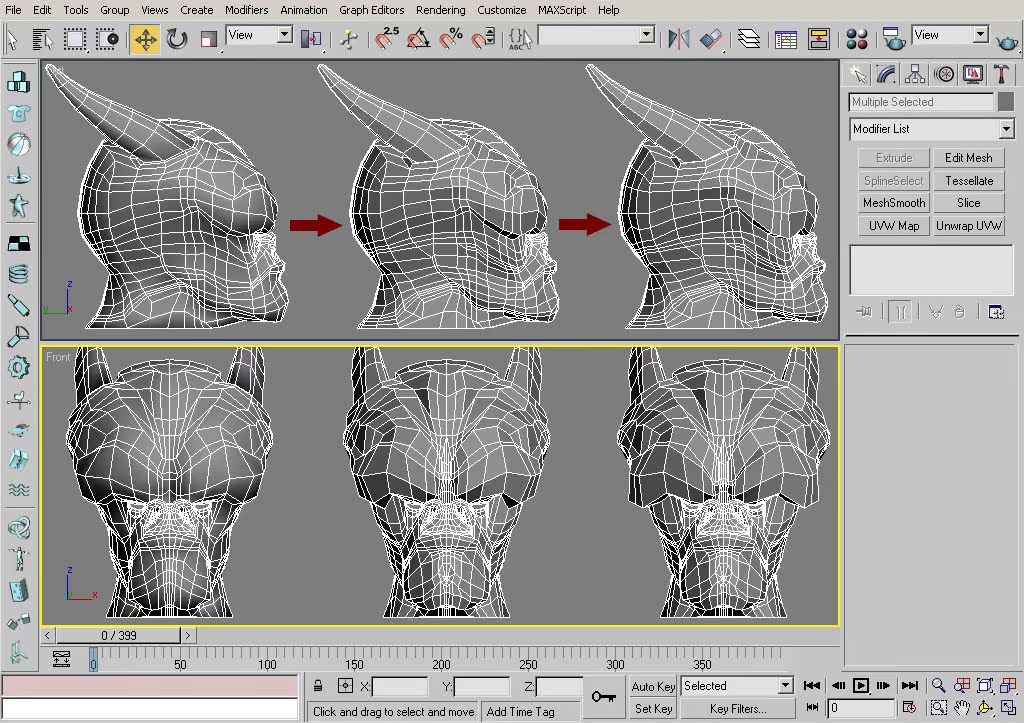Open Schematic View icon
1024x723 pixels.
(818, 39)
